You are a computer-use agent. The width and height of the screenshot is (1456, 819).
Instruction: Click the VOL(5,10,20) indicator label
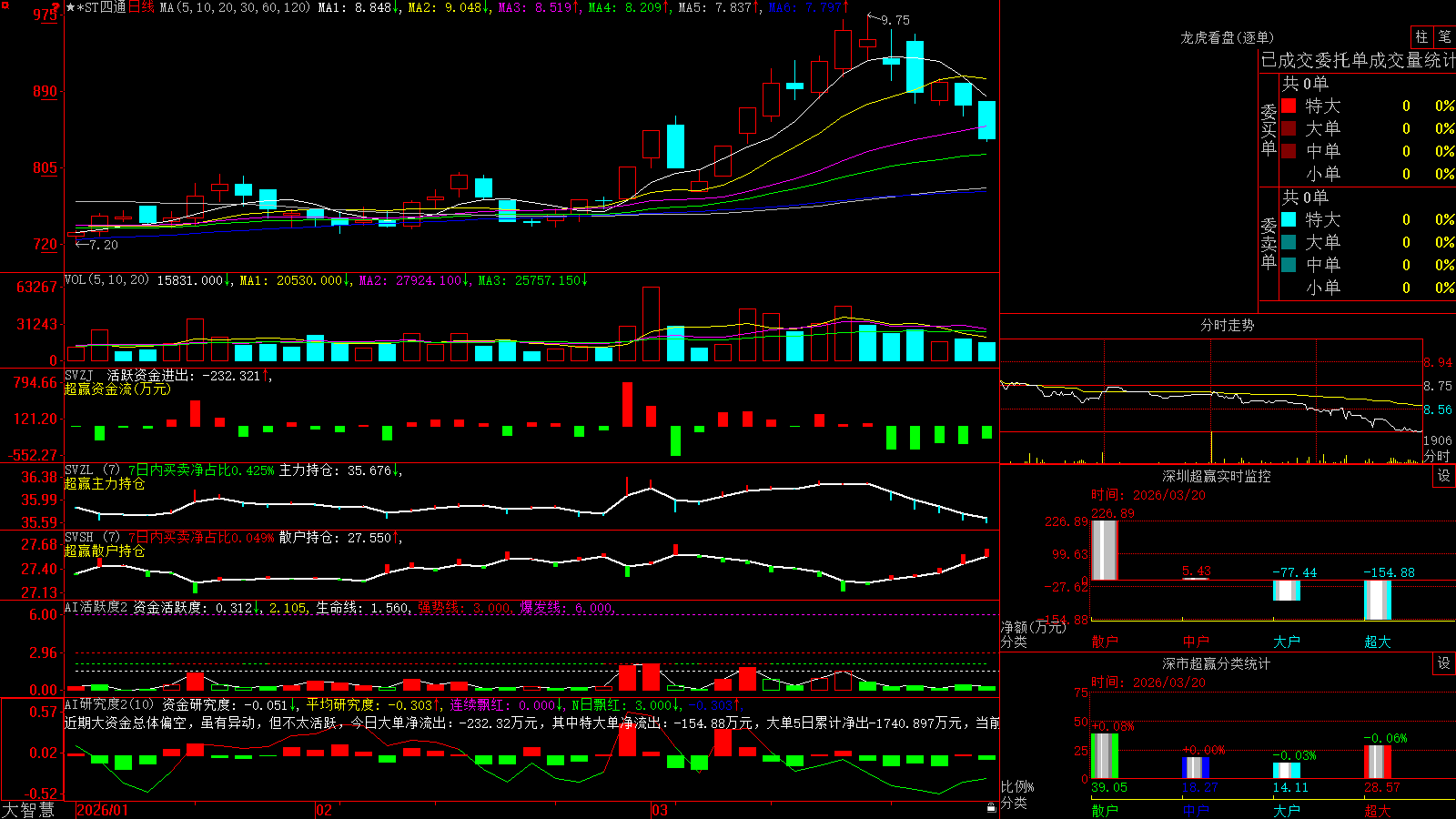pyautogui.click(x=106, y=280)
